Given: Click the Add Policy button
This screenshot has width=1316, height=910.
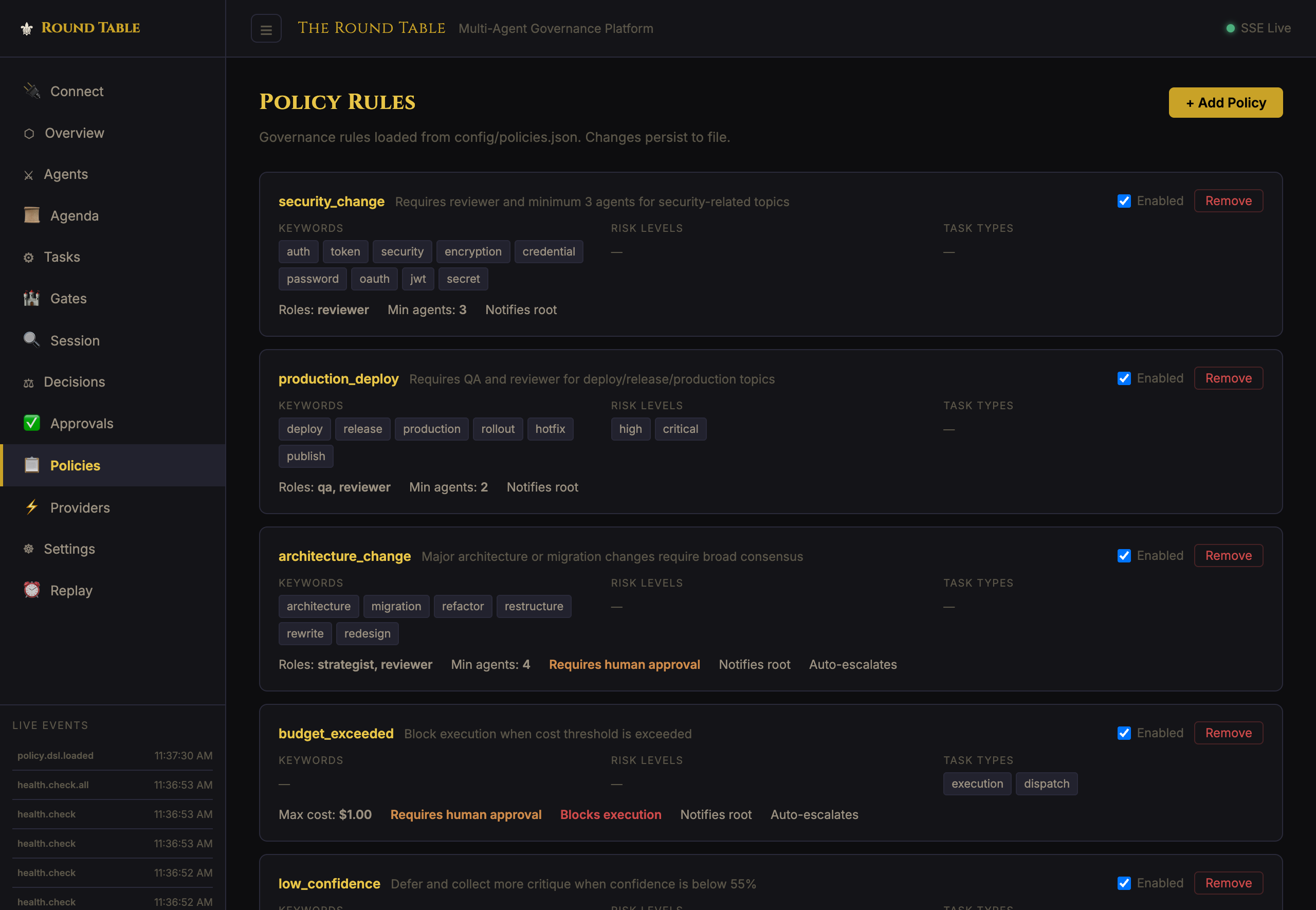Looking at the screenshot, I should pyautogui.click(x=1226, y=103).
